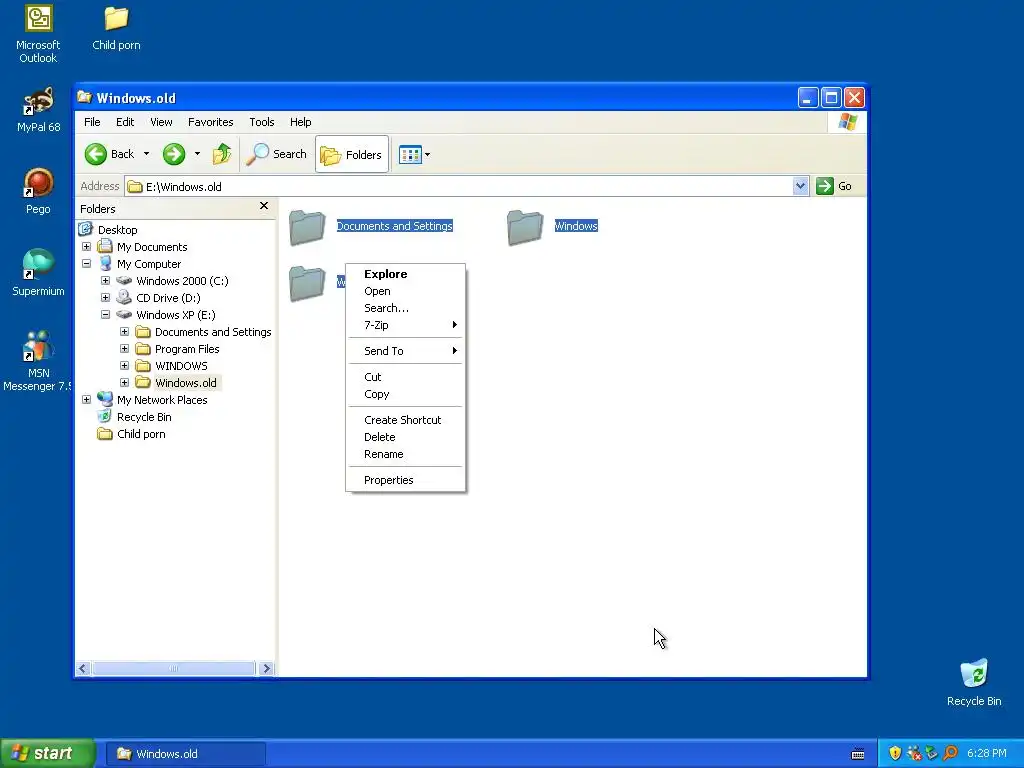Viewport: 1024px width, 768px height.
Task: Select My Computer in folder tree
Action: (x=149, y=264)
